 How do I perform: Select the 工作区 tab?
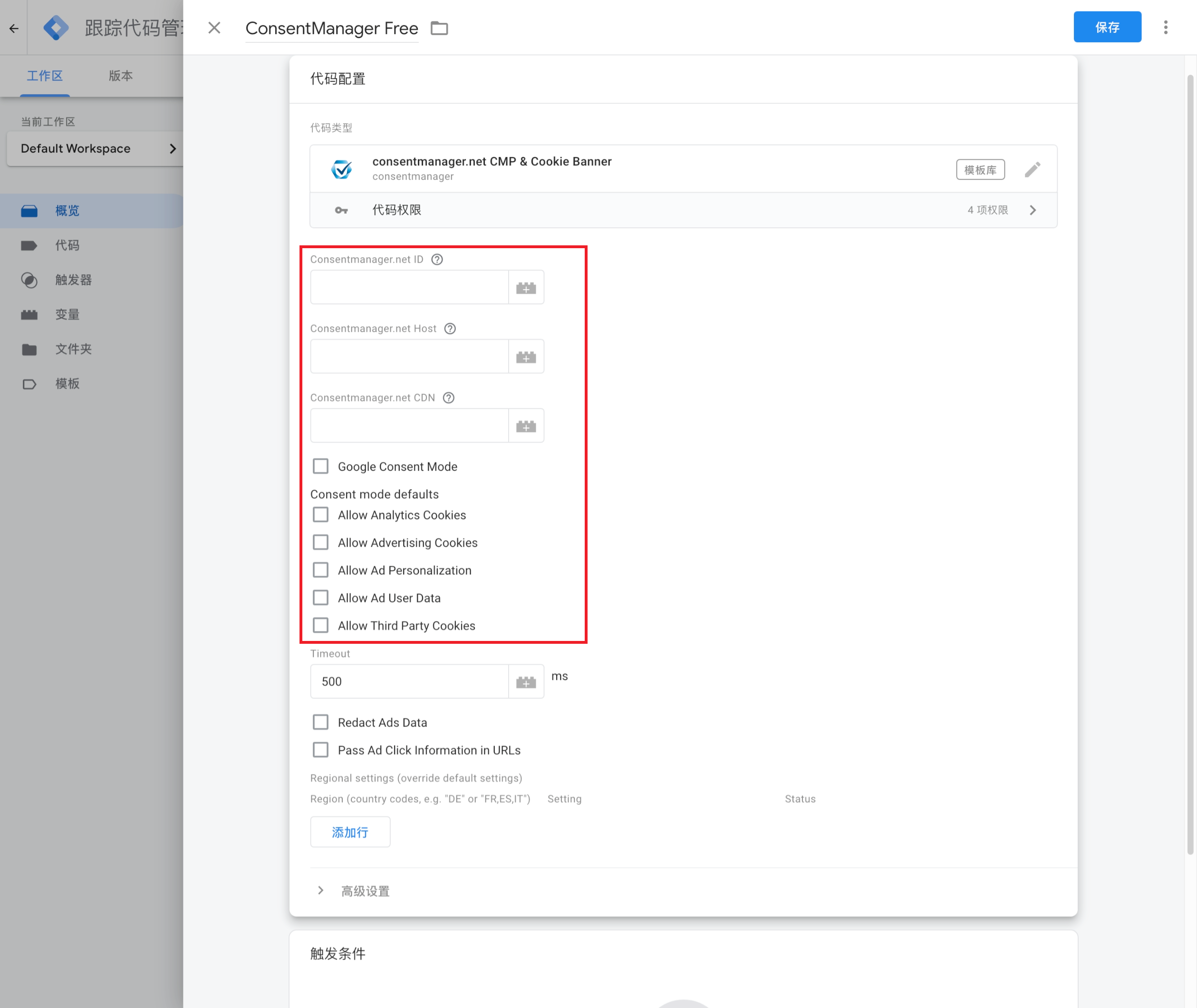[x=45, y=76]
